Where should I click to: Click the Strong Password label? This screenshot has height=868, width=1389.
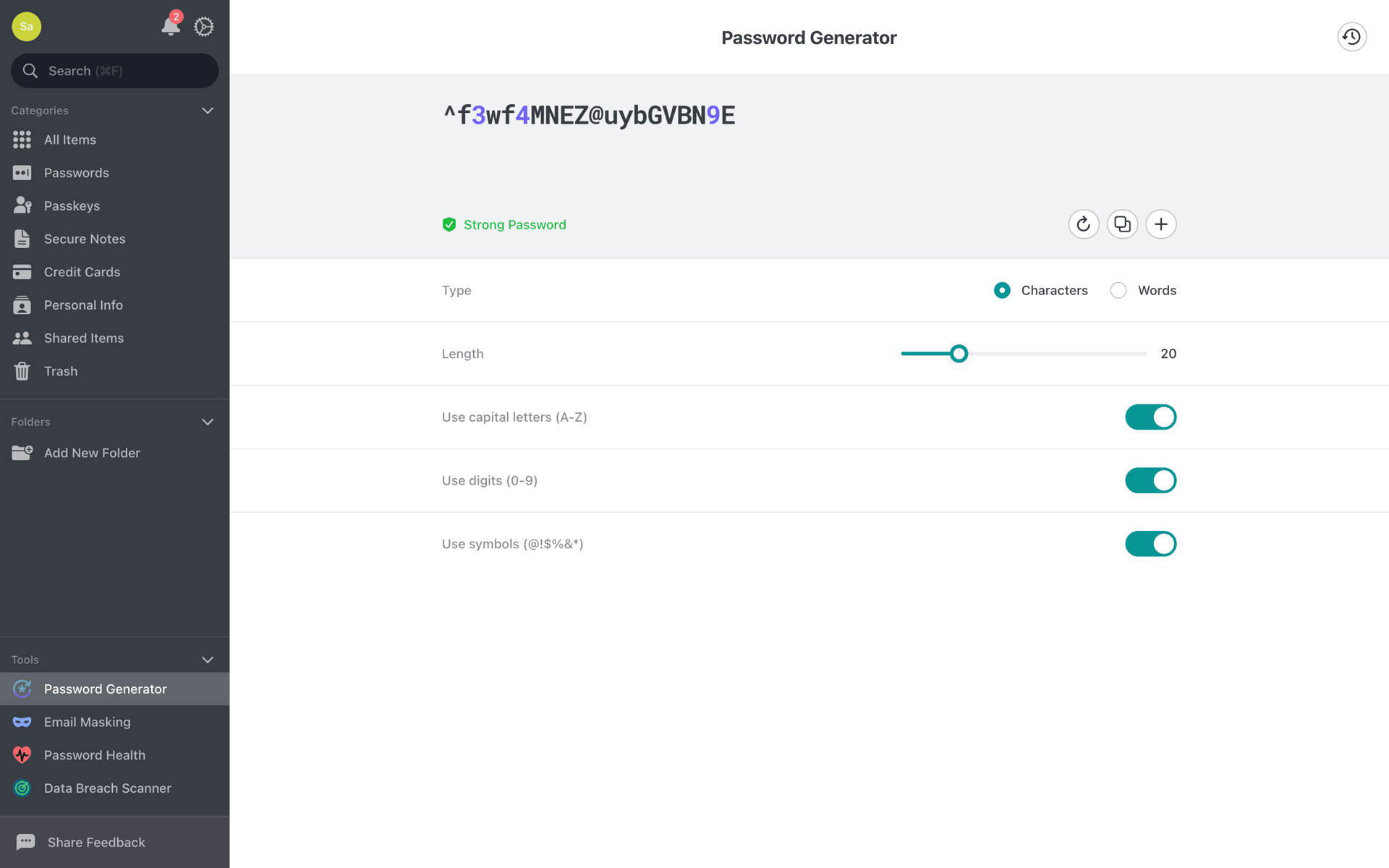tap(515, 225)
